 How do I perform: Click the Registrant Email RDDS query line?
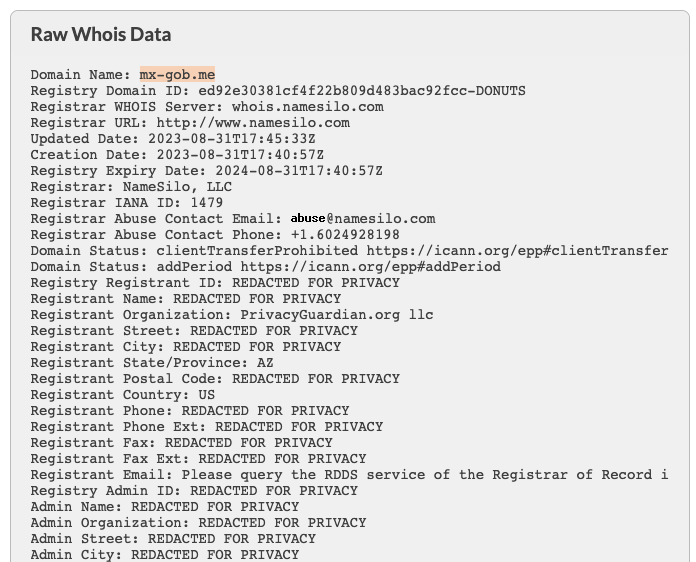tap(349, 475)
